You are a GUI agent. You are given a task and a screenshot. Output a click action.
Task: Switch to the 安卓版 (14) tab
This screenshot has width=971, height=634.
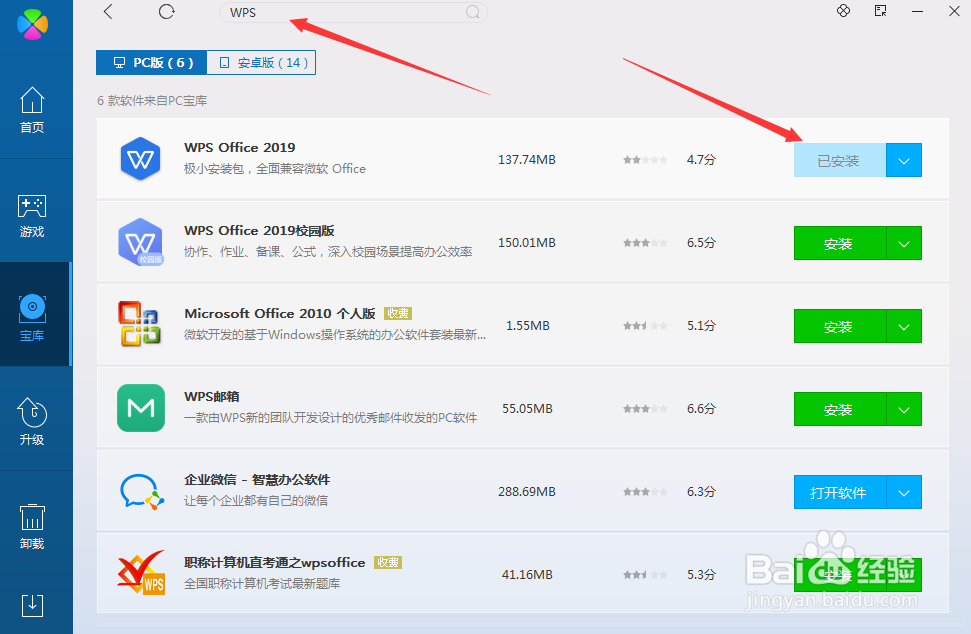pyautogui.click(x=261, y=63)
